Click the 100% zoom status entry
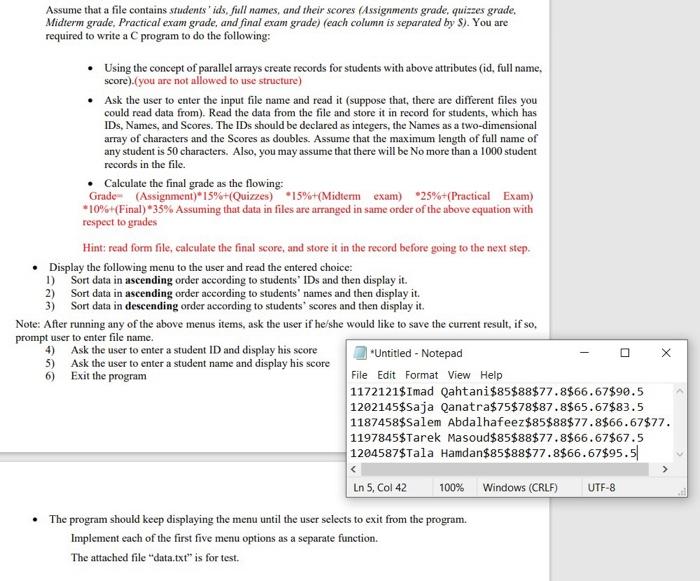This screenshot has height=581, width=700. pyautogui.click(x=451, y=487)
